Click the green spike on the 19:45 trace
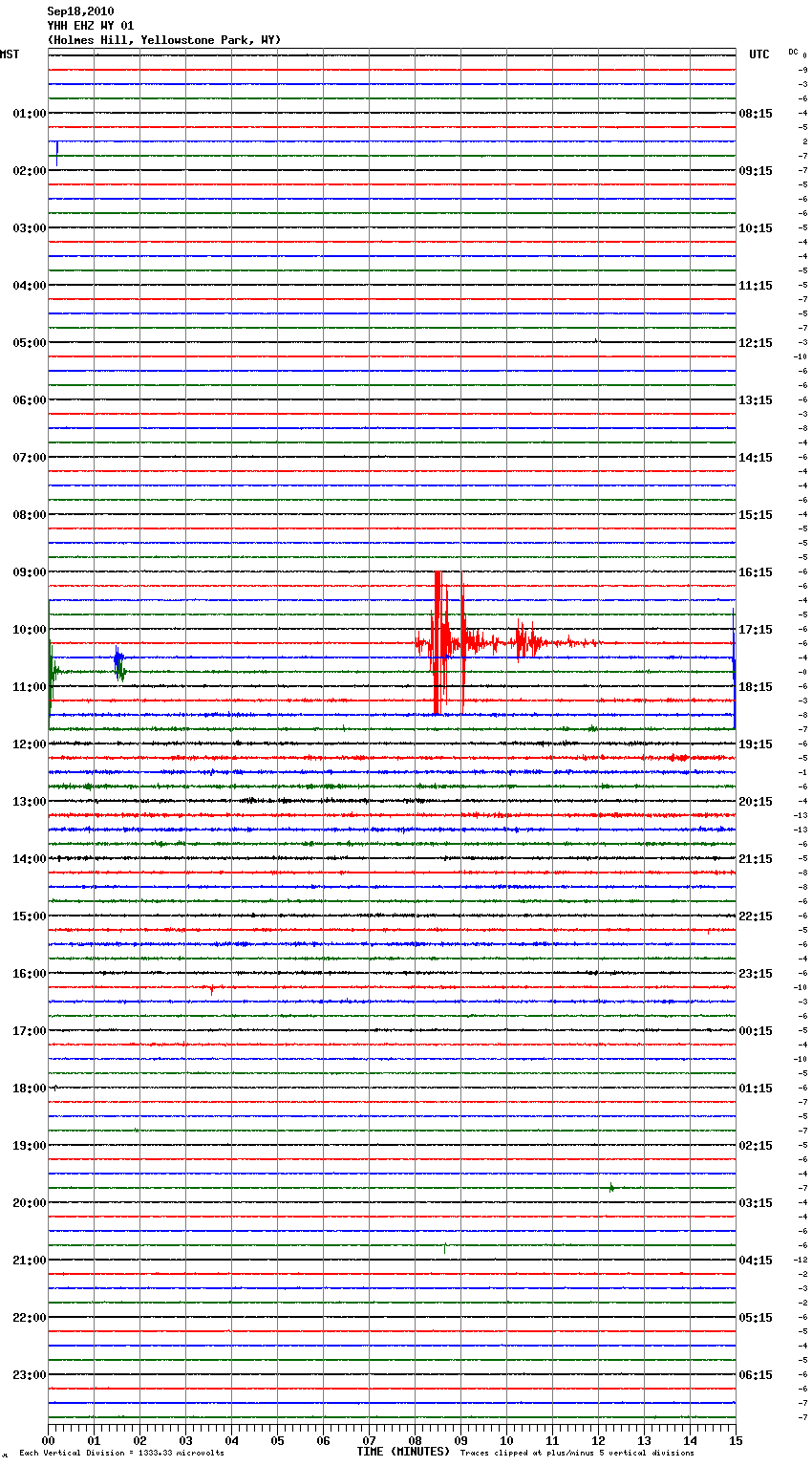This screenshot has width=812, height=1466. point(611,1188)
